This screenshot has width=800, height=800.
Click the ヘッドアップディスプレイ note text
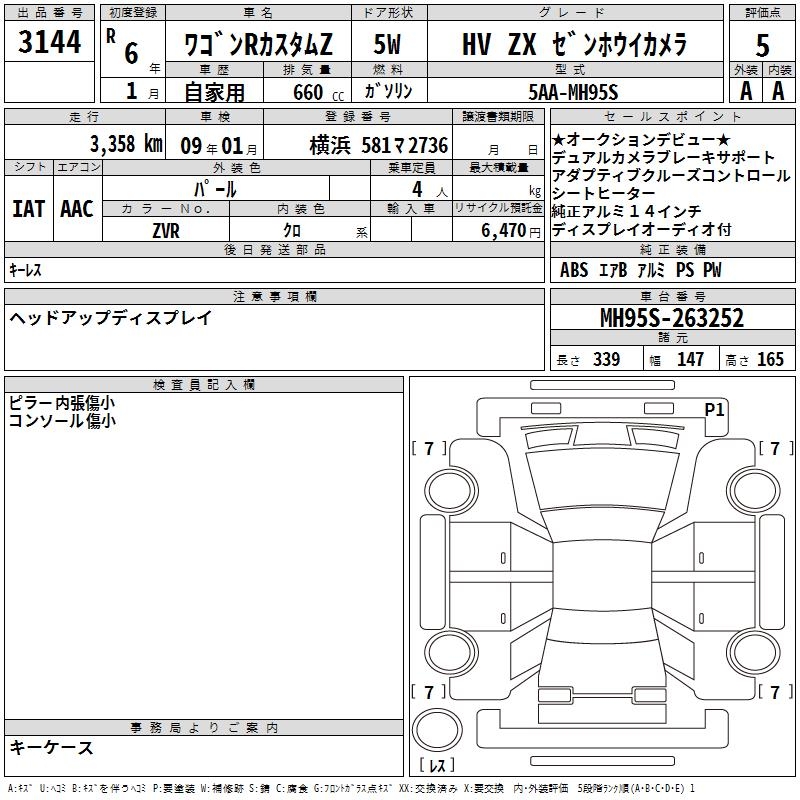[x=111, y=318]
